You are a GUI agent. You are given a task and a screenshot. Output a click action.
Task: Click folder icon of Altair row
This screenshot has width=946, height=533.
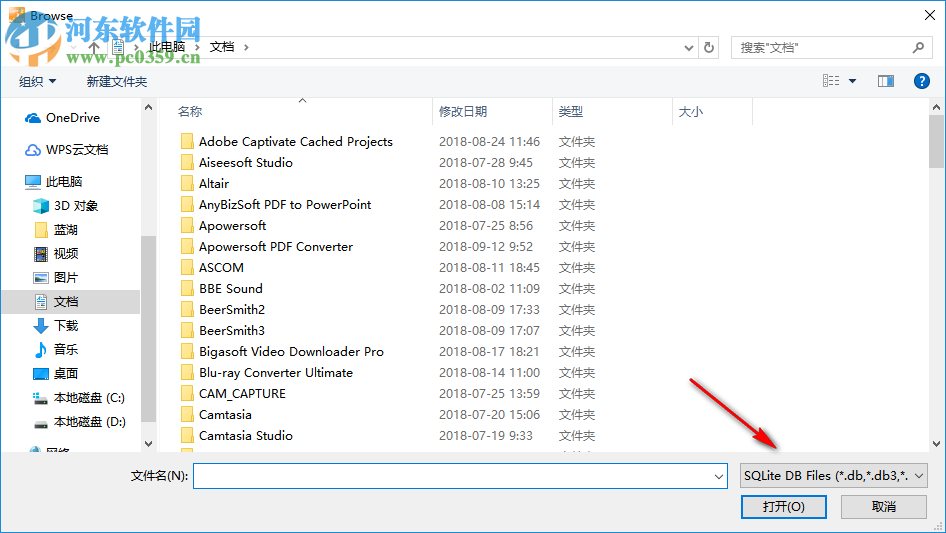pyautogui.click(x=187, y=184)
